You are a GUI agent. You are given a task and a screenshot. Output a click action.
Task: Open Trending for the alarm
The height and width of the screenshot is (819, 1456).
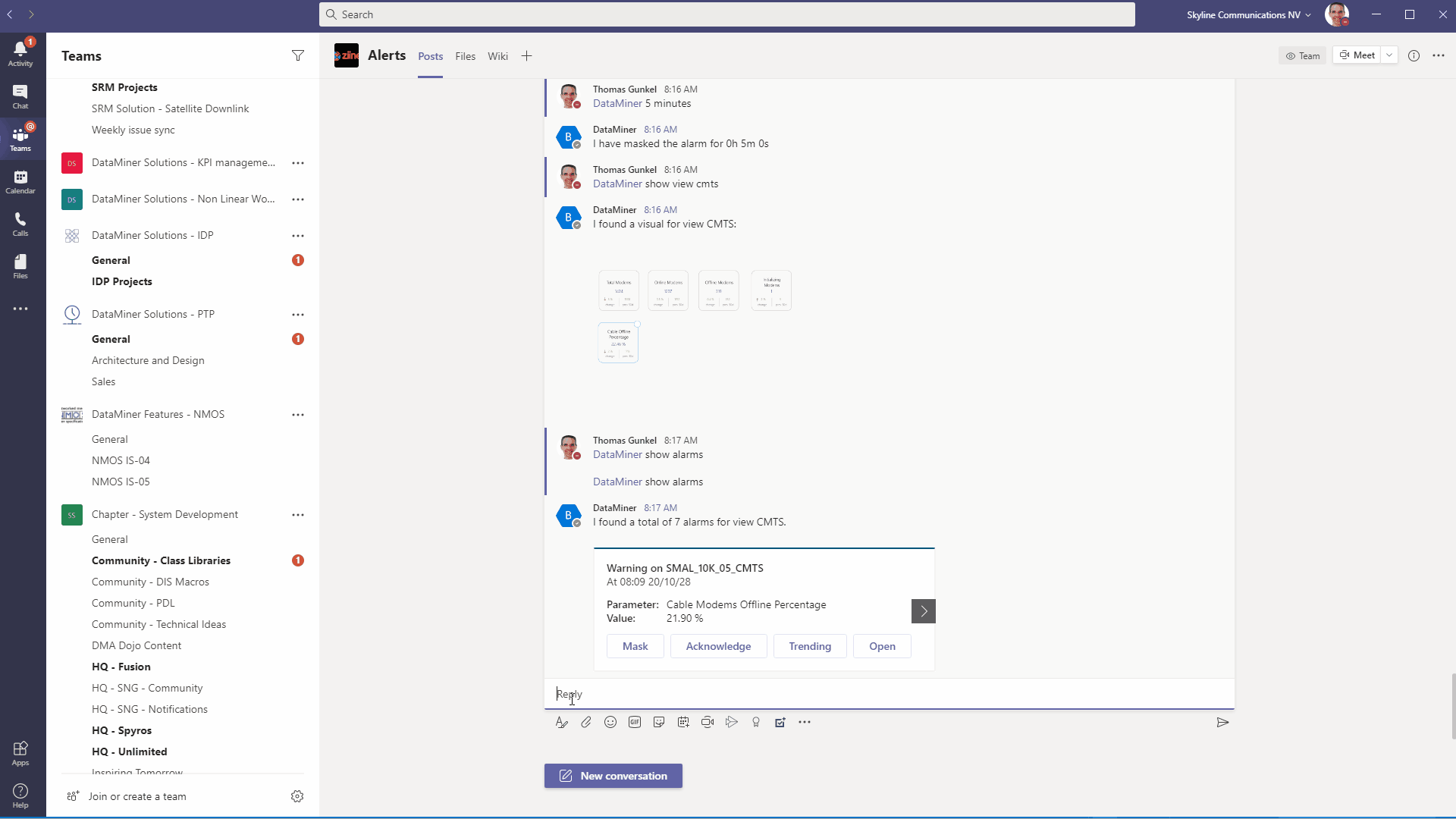click(810, 646)
